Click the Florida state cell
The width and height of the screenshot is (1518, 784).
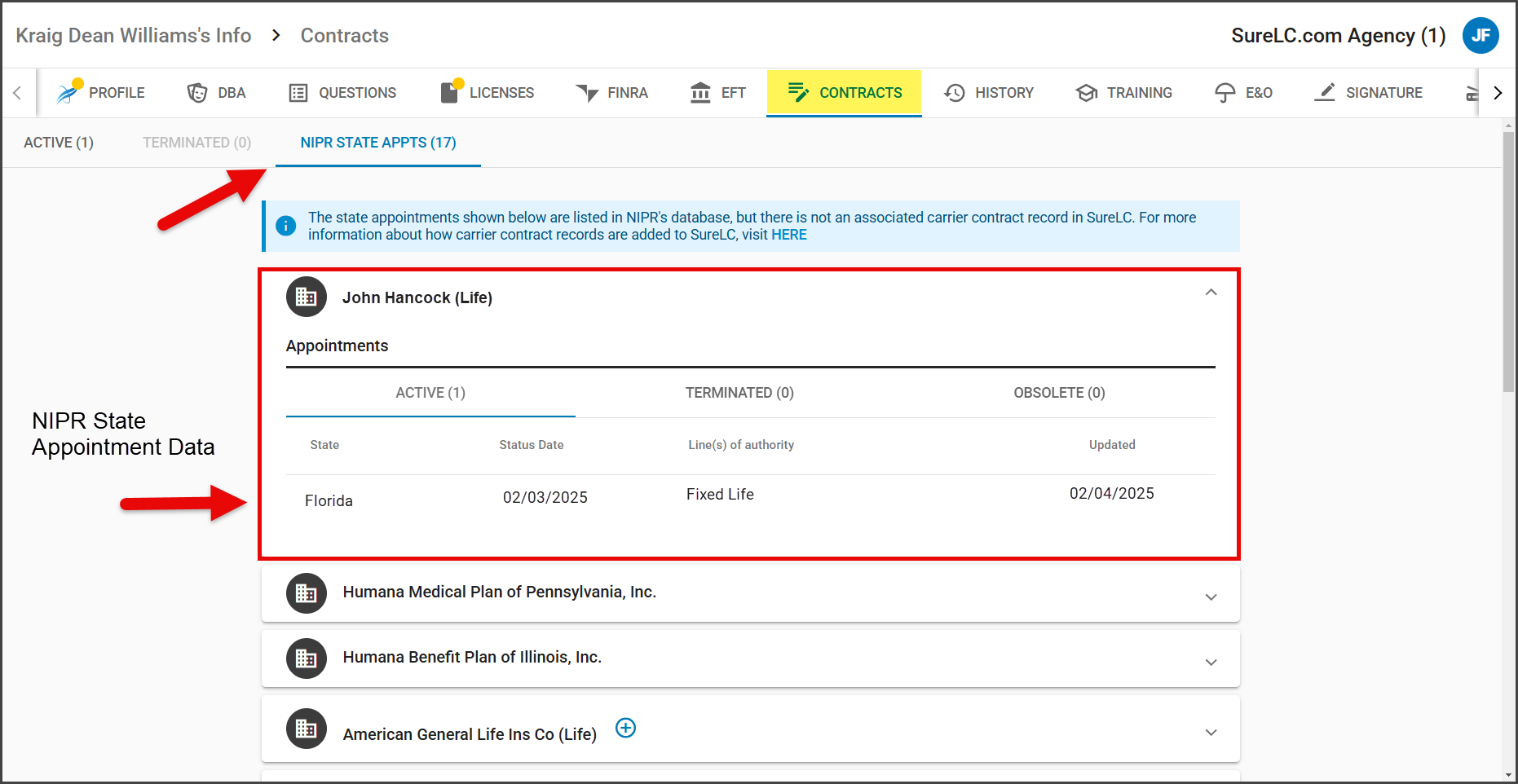[x=329, y=500]
